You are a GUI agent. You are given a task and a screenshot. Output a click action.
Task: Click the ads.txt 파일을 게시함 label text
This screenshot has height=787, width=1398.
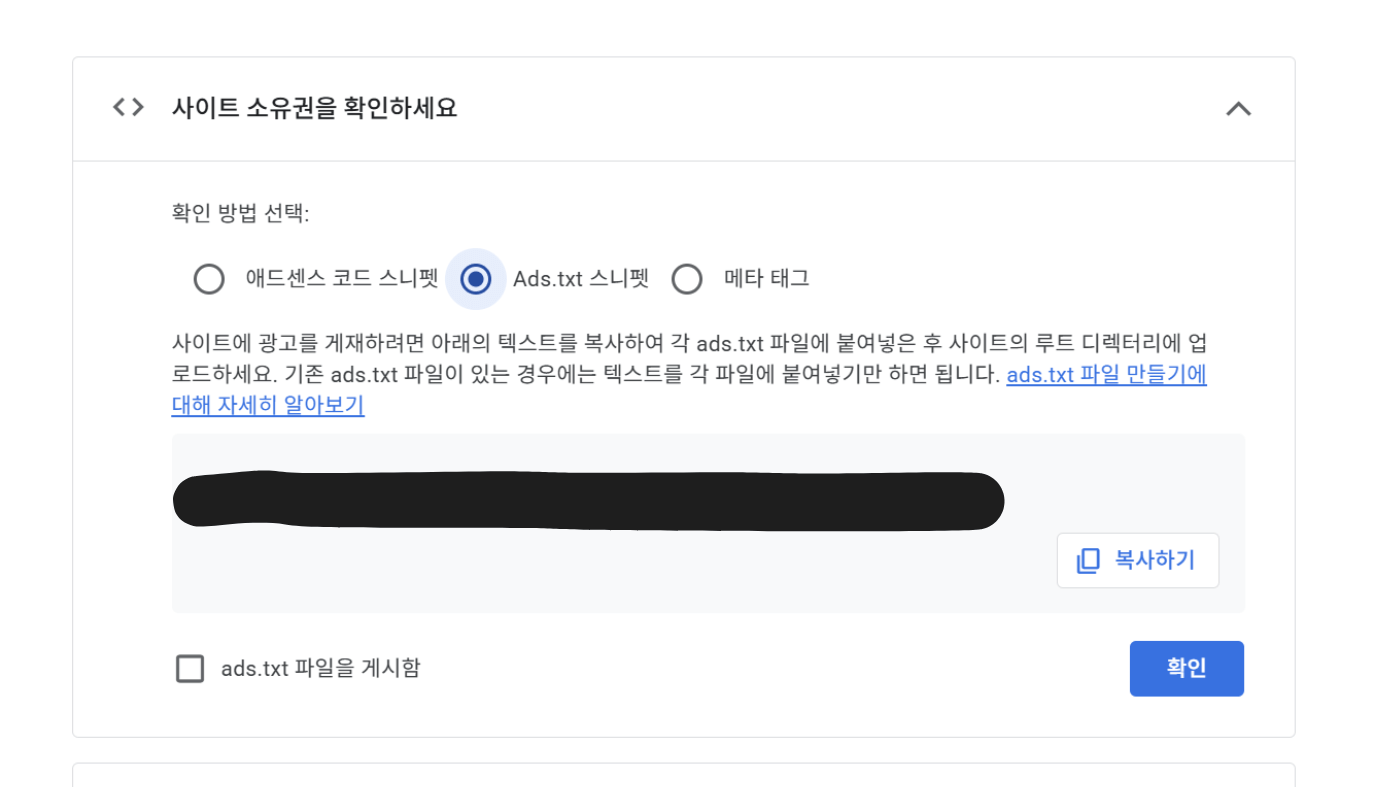tap(320, 668)
